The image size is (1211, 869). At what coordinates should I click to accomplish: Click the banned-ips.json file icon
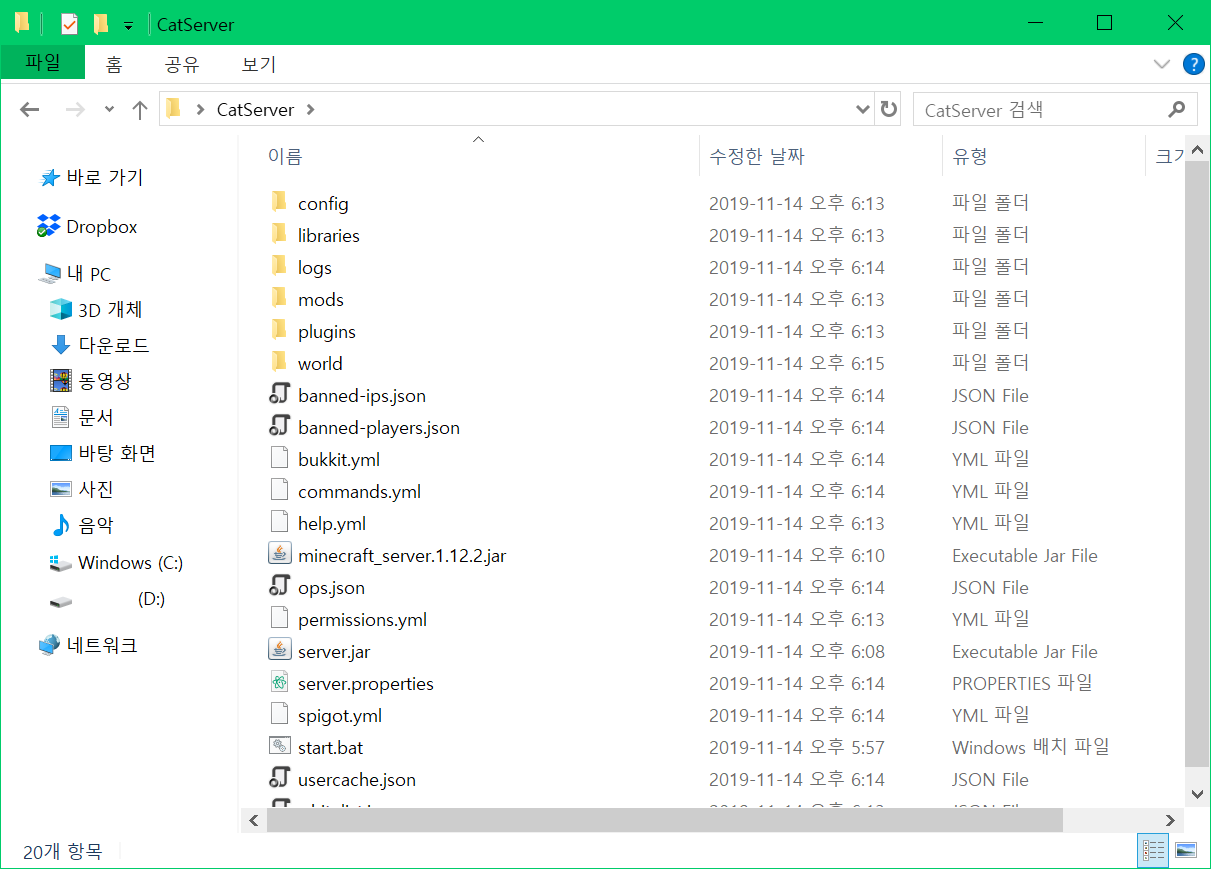click(279, 395)
